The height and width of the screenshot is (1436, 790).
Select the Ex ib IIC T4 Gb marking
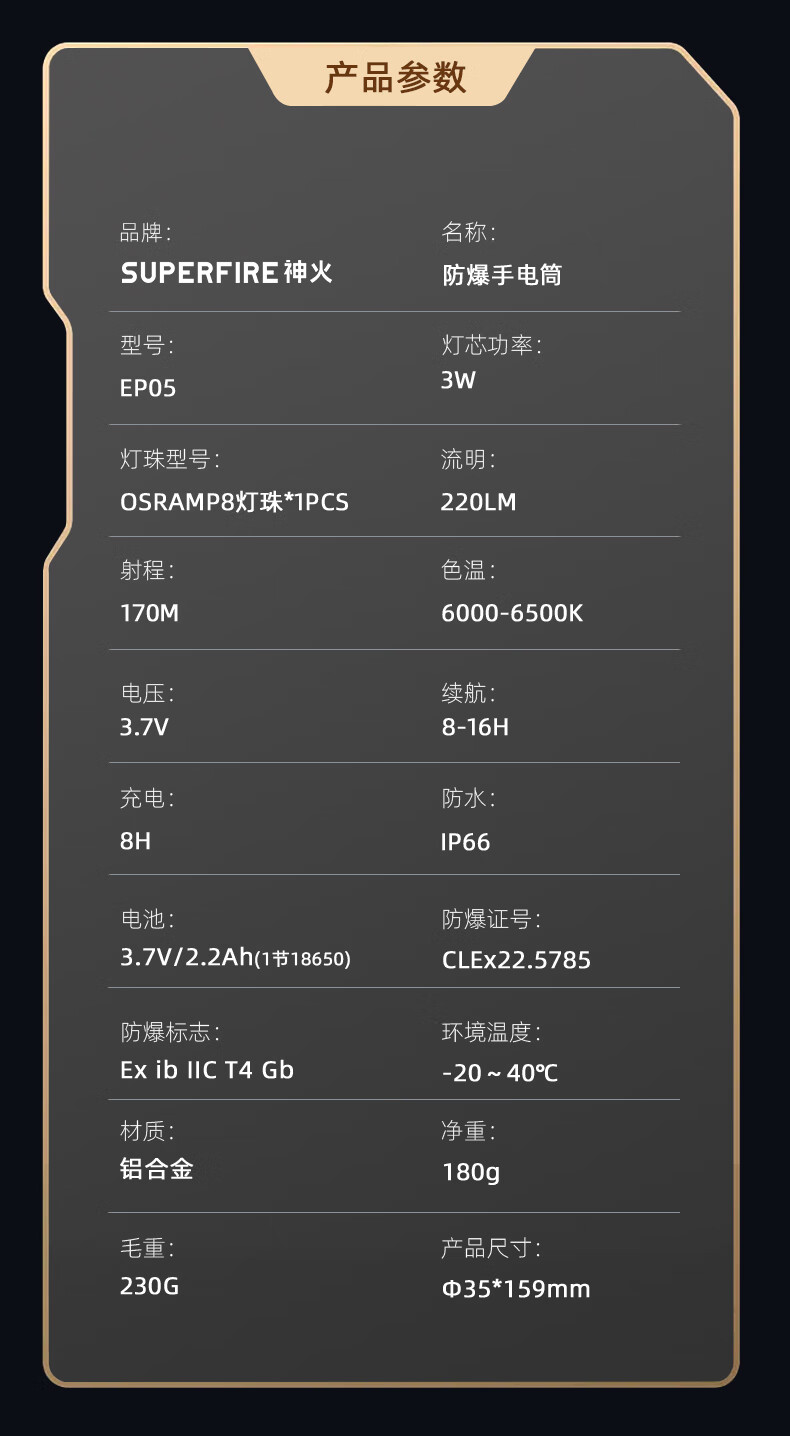pos(207,1070)
